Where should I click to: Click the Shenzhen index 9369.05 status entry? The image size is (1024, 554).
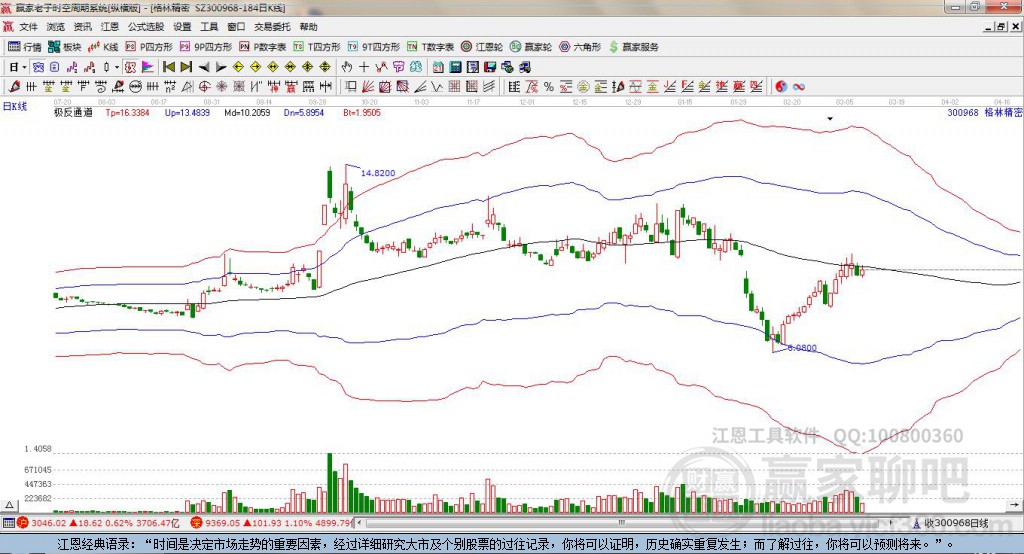pos(270,523)
